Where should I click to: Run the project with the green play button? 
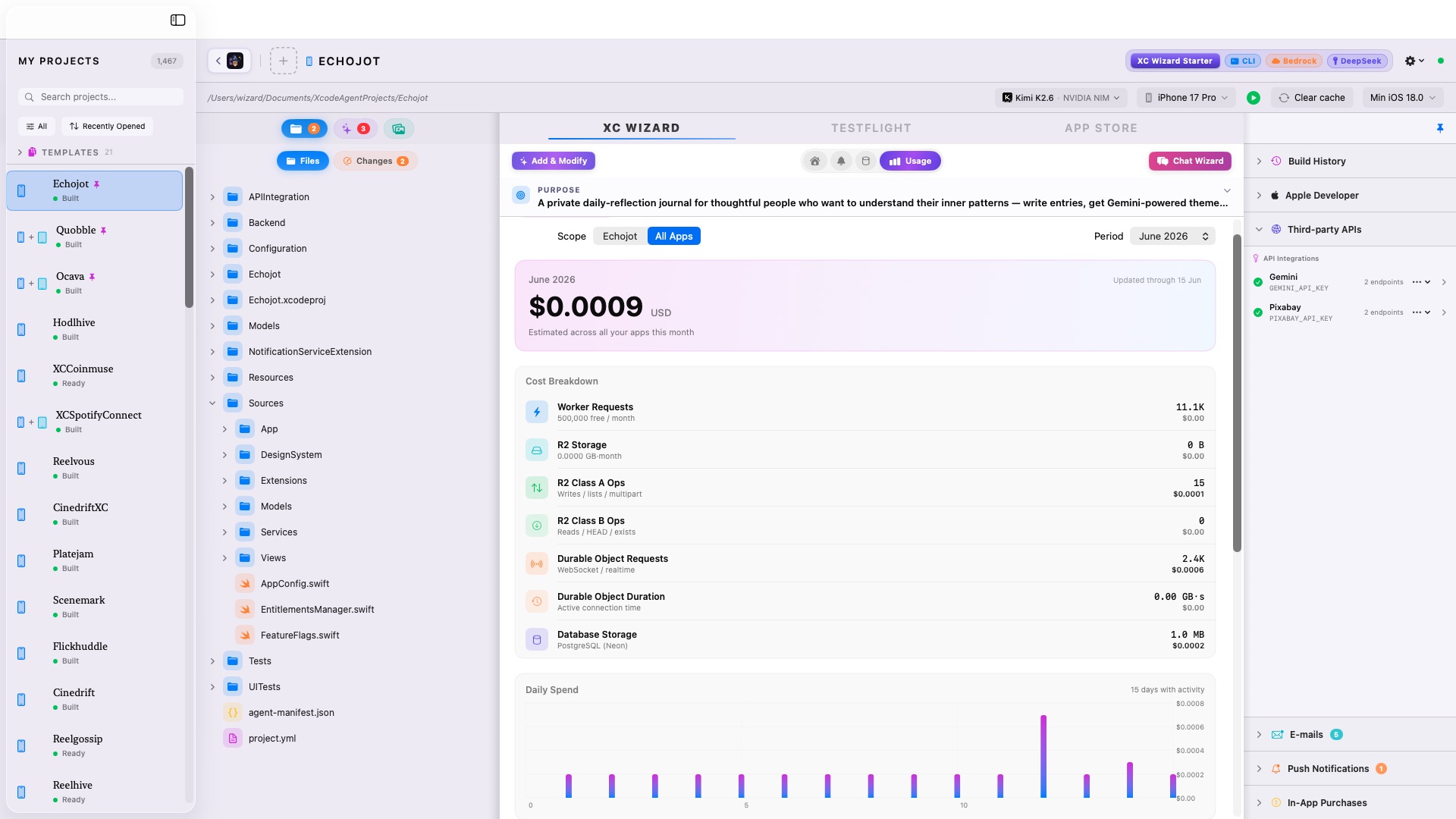1254,98
